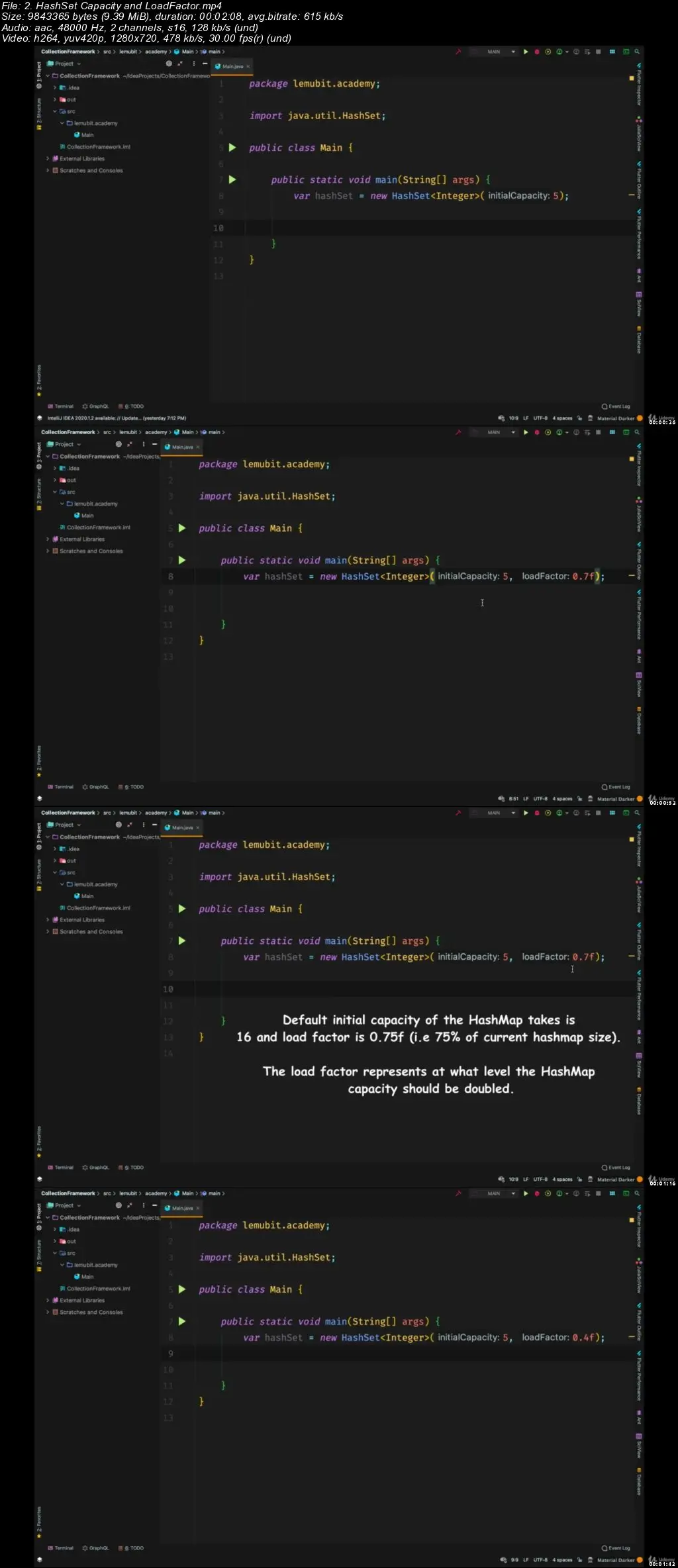Screen dimensions: 678x1568
Task: Run the app with green play button, first frame
Action: point(526,52)
